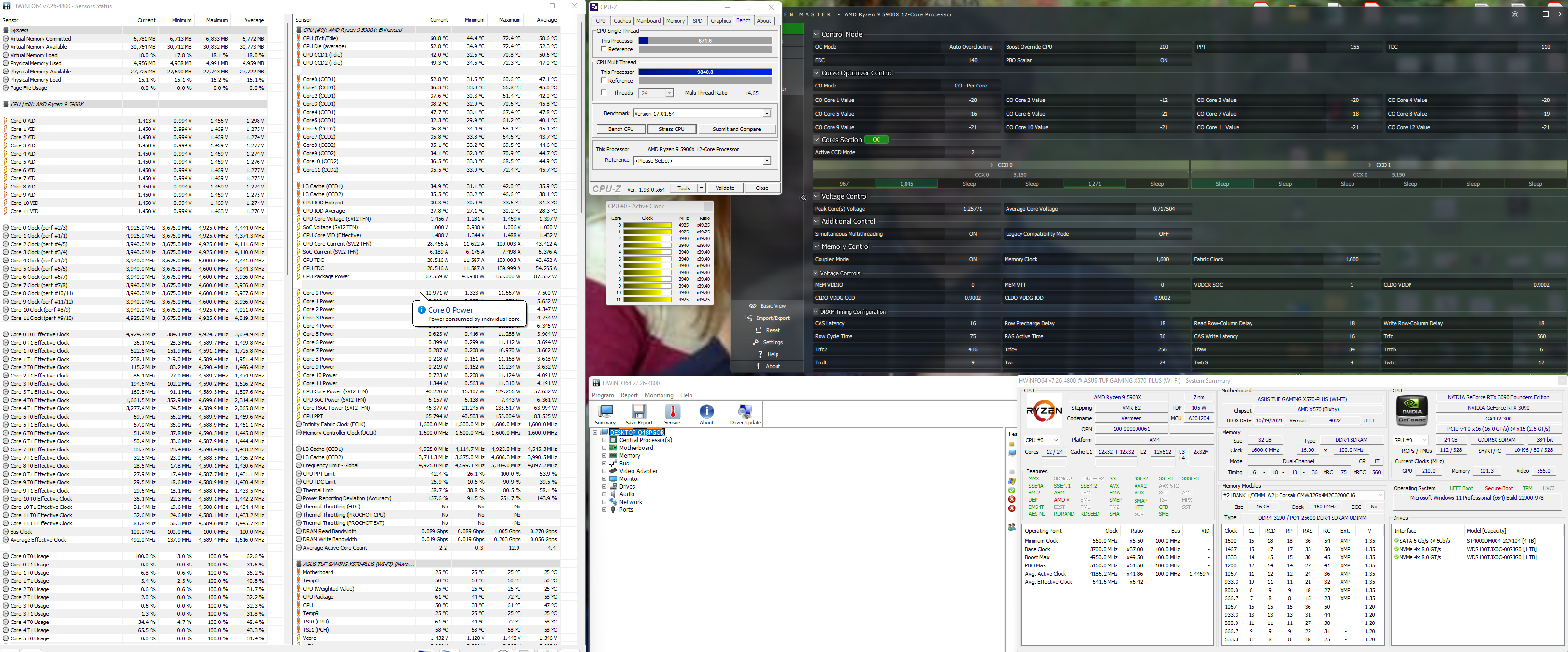Open Sensors thermometer icon in HWiNFO64

[673, 411]
